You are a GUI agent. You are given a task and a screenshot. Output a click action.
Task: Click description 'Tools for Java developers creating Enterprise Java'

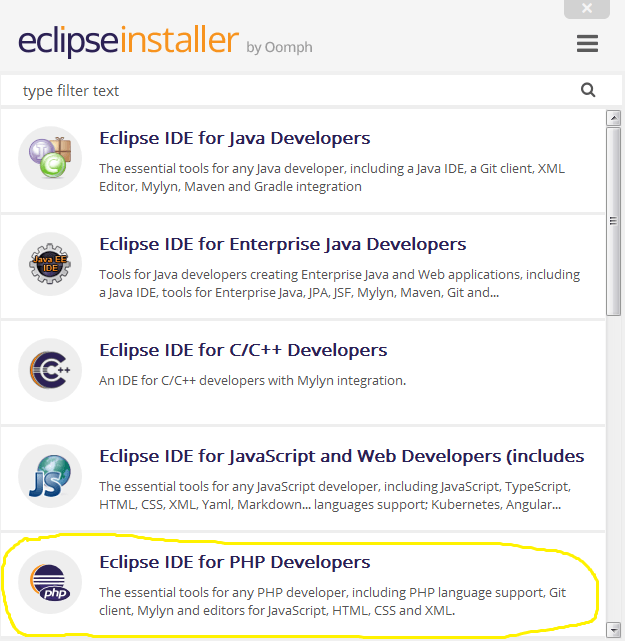coord(339,283)
